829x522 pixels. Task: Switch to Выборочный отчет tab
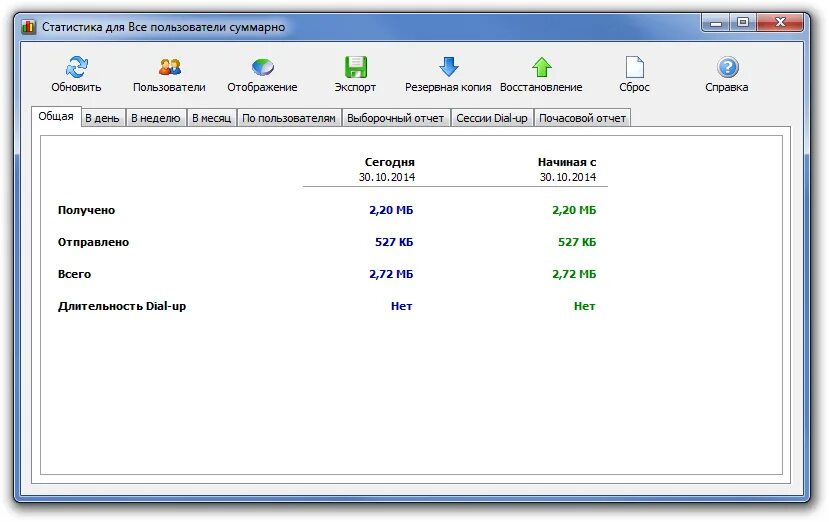(x=395, y=118)
